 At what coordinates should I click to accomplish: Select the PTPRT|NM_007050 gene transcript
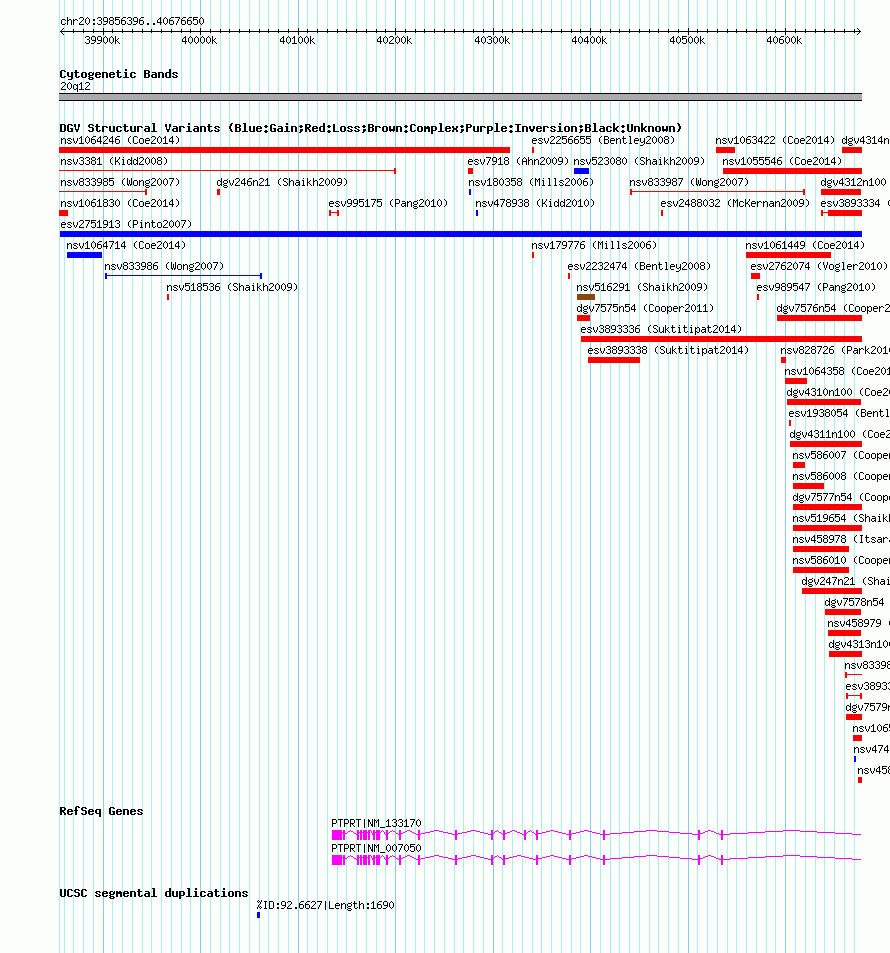click(x=596, y=860)
